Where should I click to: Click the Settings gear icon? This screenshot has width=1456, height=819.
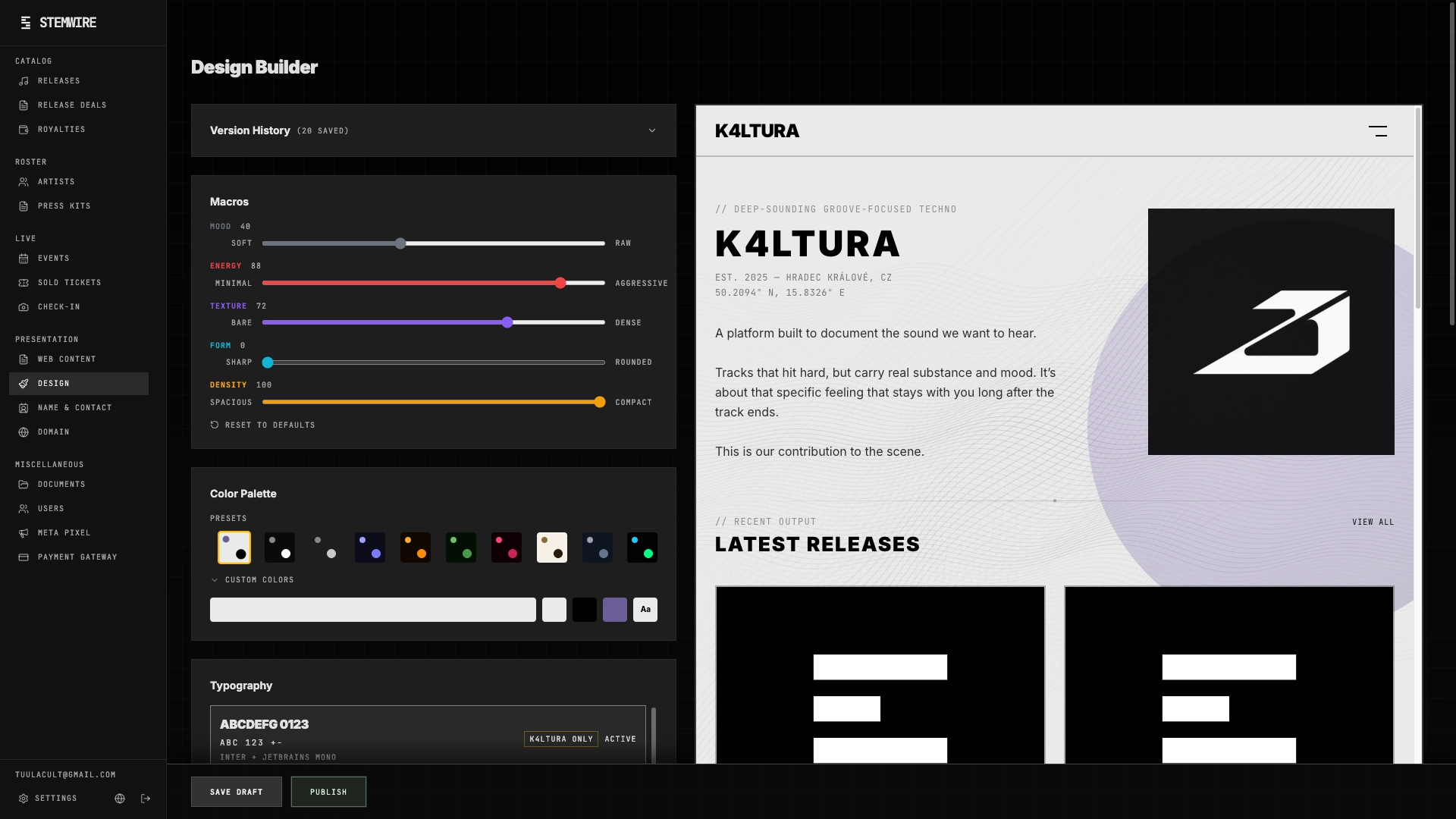[24, 799]
